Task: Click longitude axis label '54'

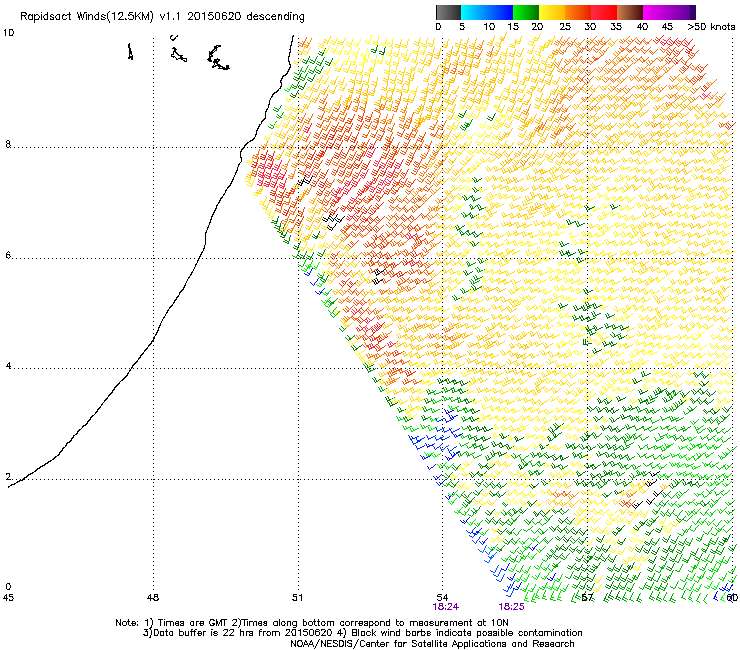Action: pos(442,598)
